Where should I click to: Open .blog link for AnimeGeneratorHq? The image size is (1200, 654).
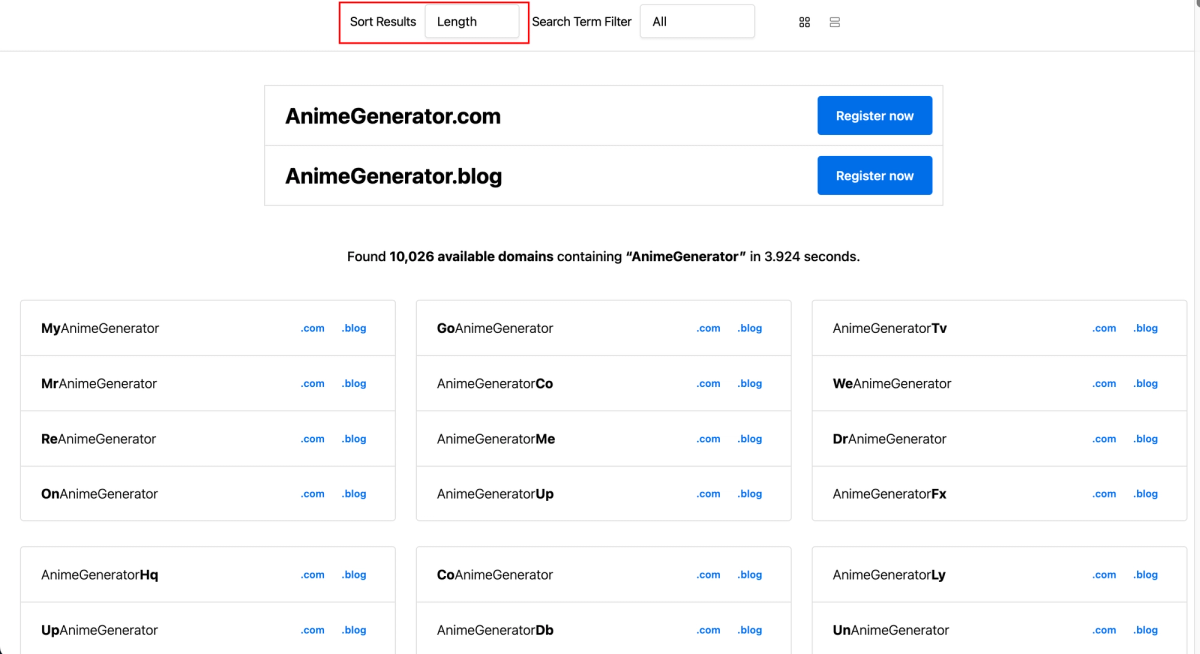pos(354,575)
